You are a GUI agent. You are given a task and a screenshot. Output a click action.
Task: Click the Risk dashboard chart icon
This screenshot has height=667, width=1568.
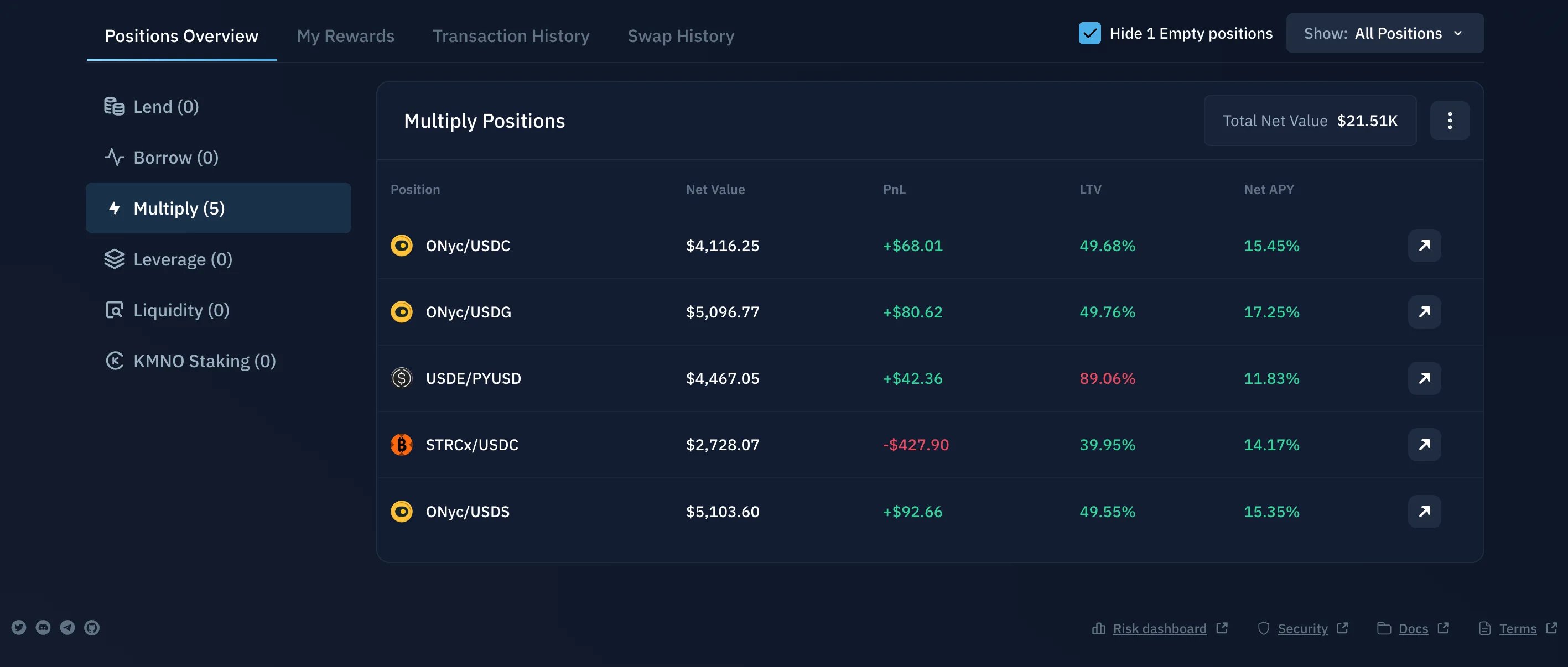pos(1099,628)
